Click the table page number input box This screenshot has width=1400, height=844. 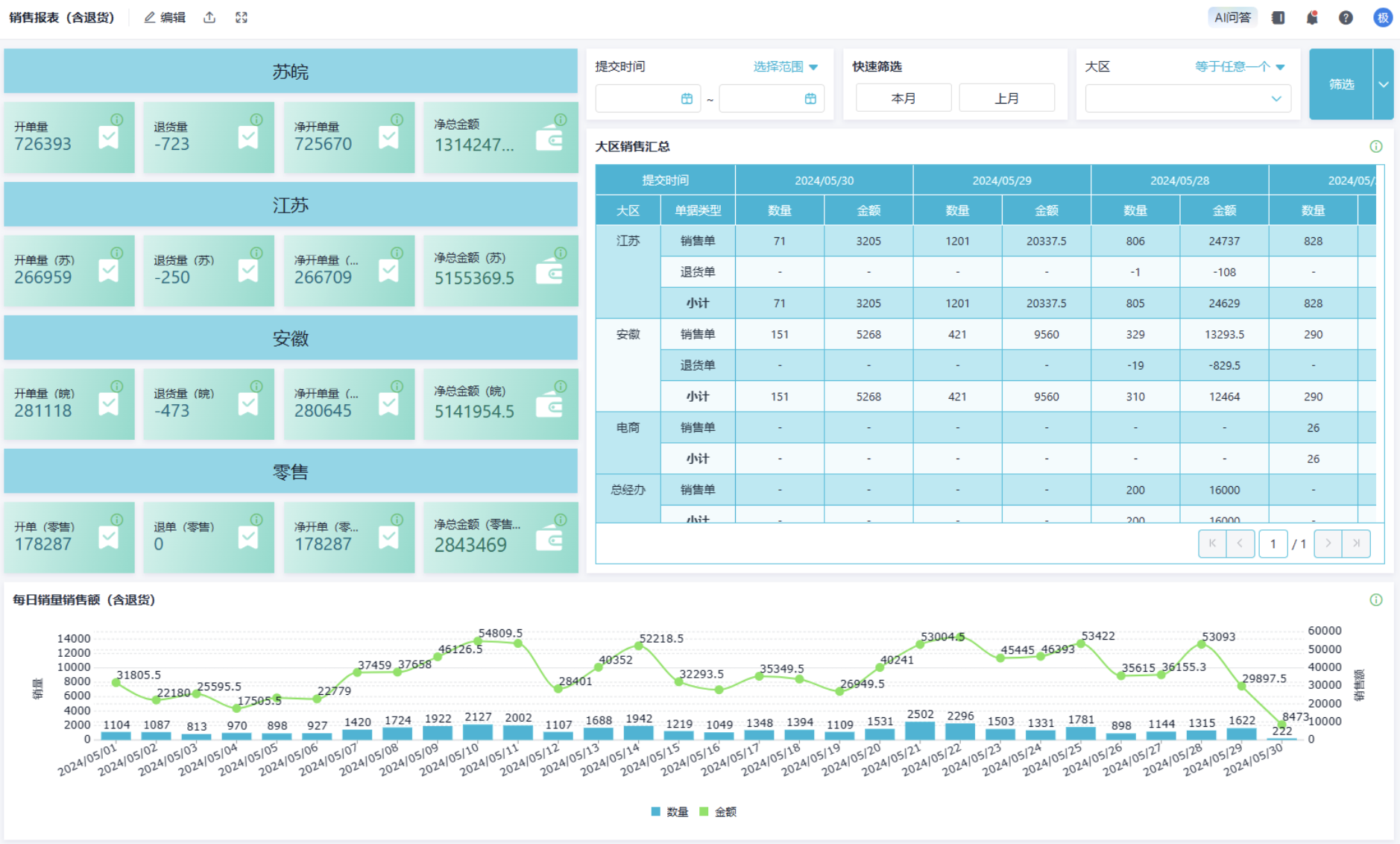coord(1273,544)
